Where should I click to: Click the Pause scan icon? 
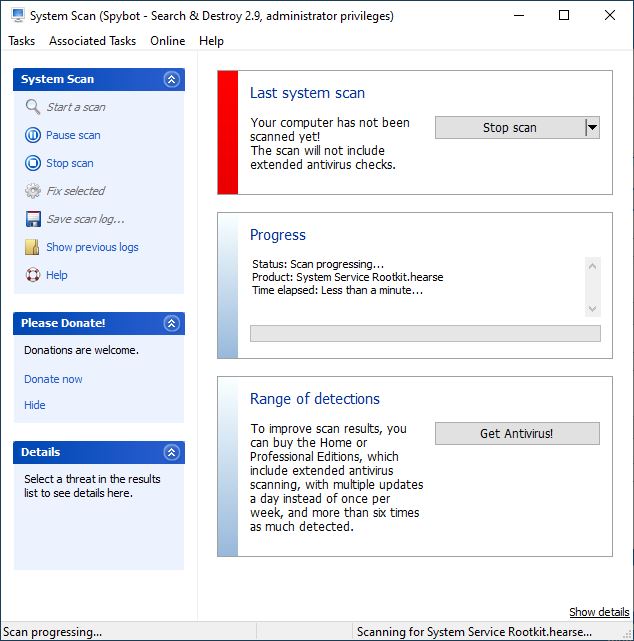(33, 135)
